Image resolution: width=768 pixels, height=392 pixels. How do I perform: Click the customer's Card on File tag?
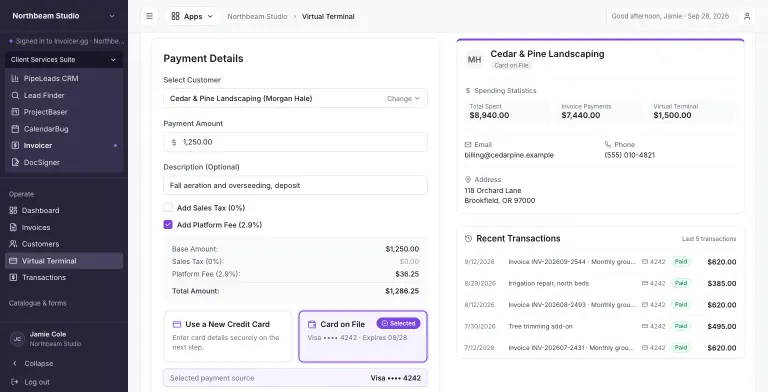[x=511, y=65]
